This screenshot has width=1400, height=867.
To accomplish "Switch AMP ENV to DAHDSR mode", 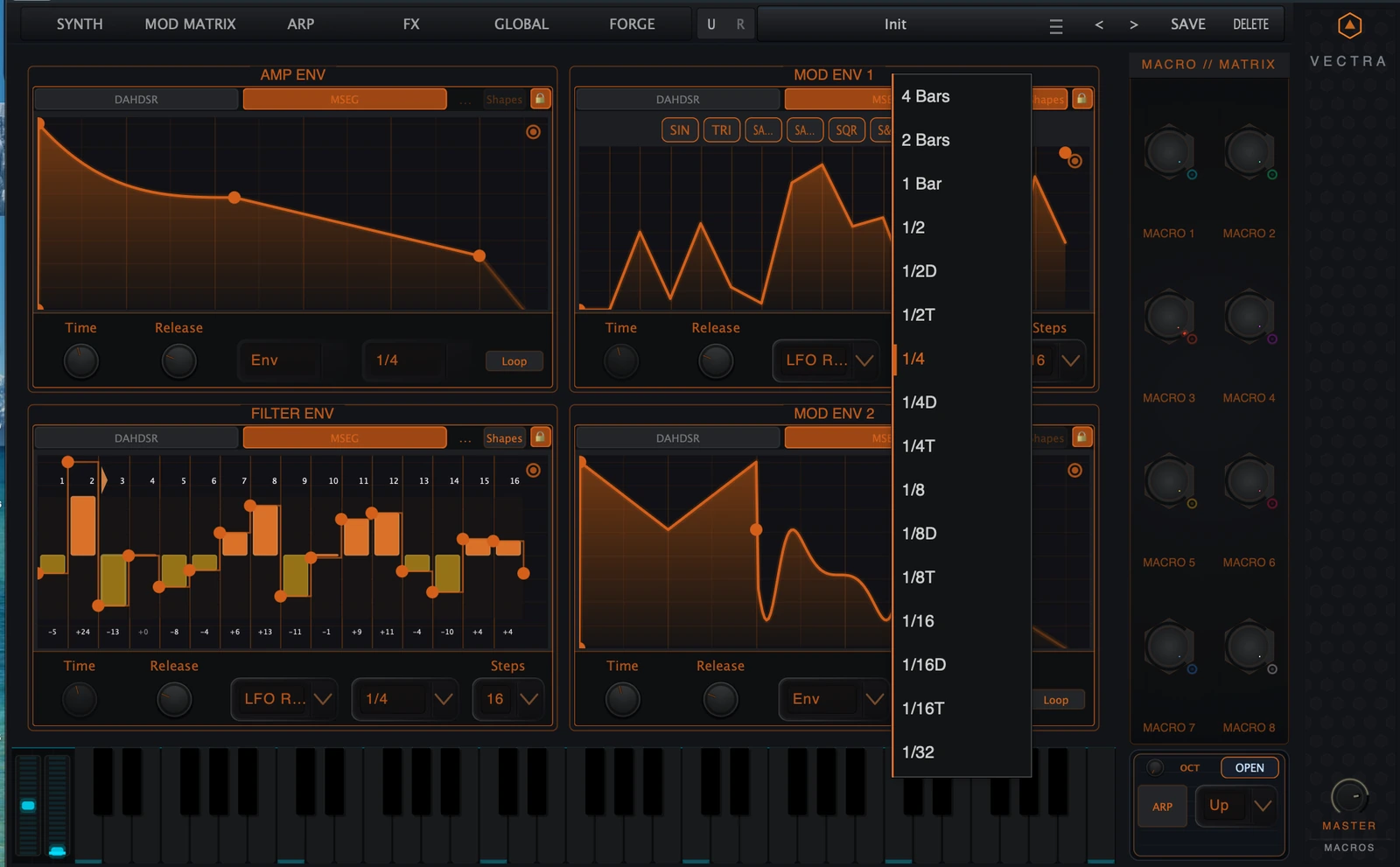I will [136, 99].
